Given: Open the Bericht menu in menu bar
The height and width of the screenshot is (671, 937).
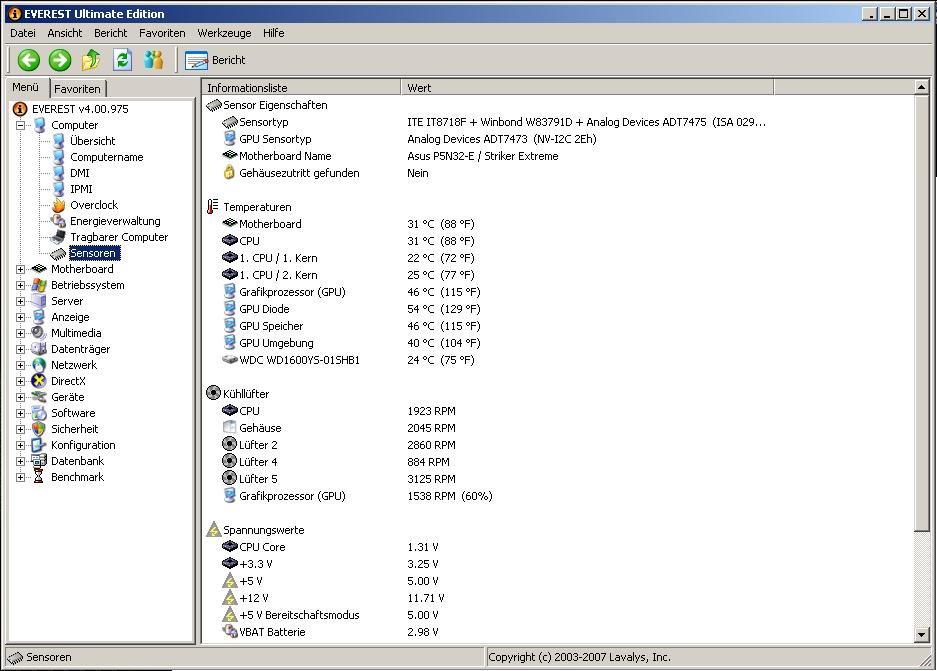Looking at the screenshot, I should [x=111, y=33].
